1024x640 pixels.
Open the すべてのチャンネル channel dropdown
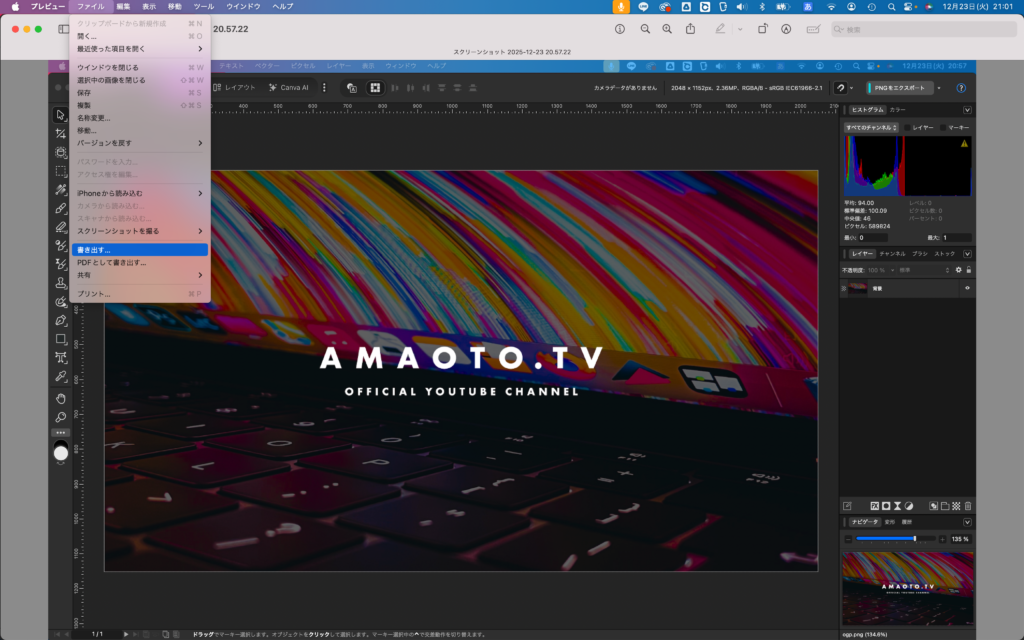click(871, 128)
